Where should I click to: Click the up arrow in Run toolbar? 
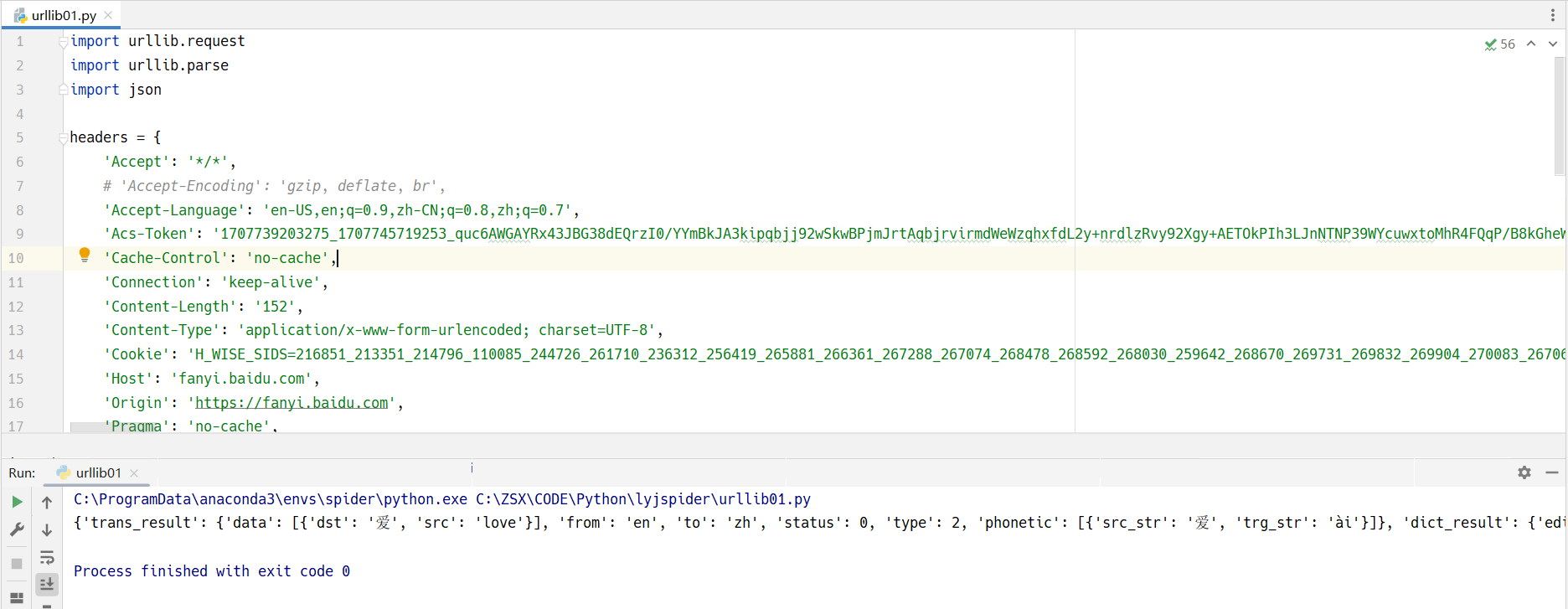click(47, 503)
